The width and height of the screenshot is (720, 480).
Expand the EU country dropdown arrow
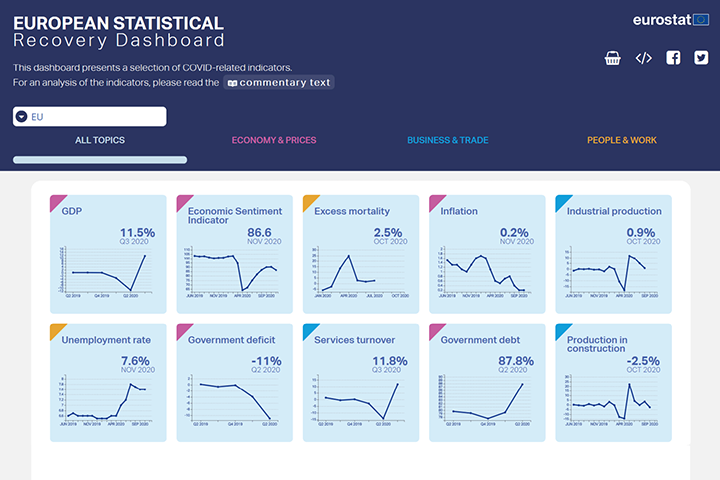pos(22,117)
